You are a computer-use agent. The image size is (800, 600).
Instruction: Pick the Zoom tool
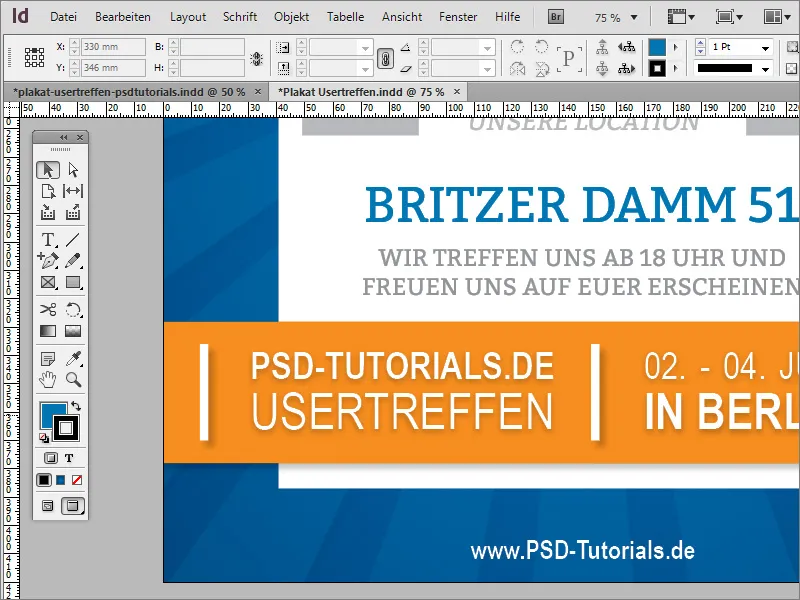click(71, 380)
